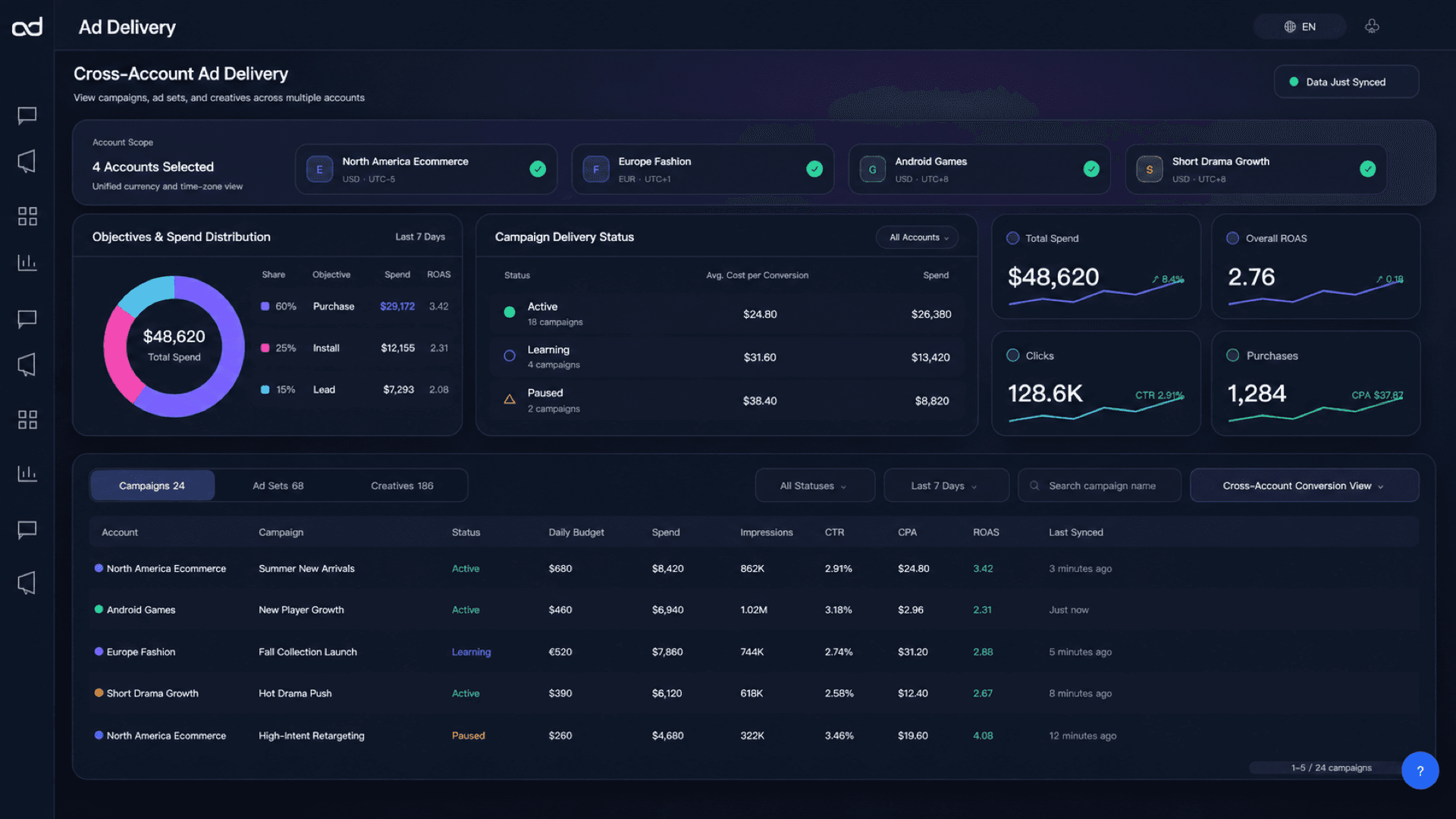The width and height of the screenshot is (1456, 819).
Task: Click the E avatar of North America Ecommerce
Action: [319, 169]
